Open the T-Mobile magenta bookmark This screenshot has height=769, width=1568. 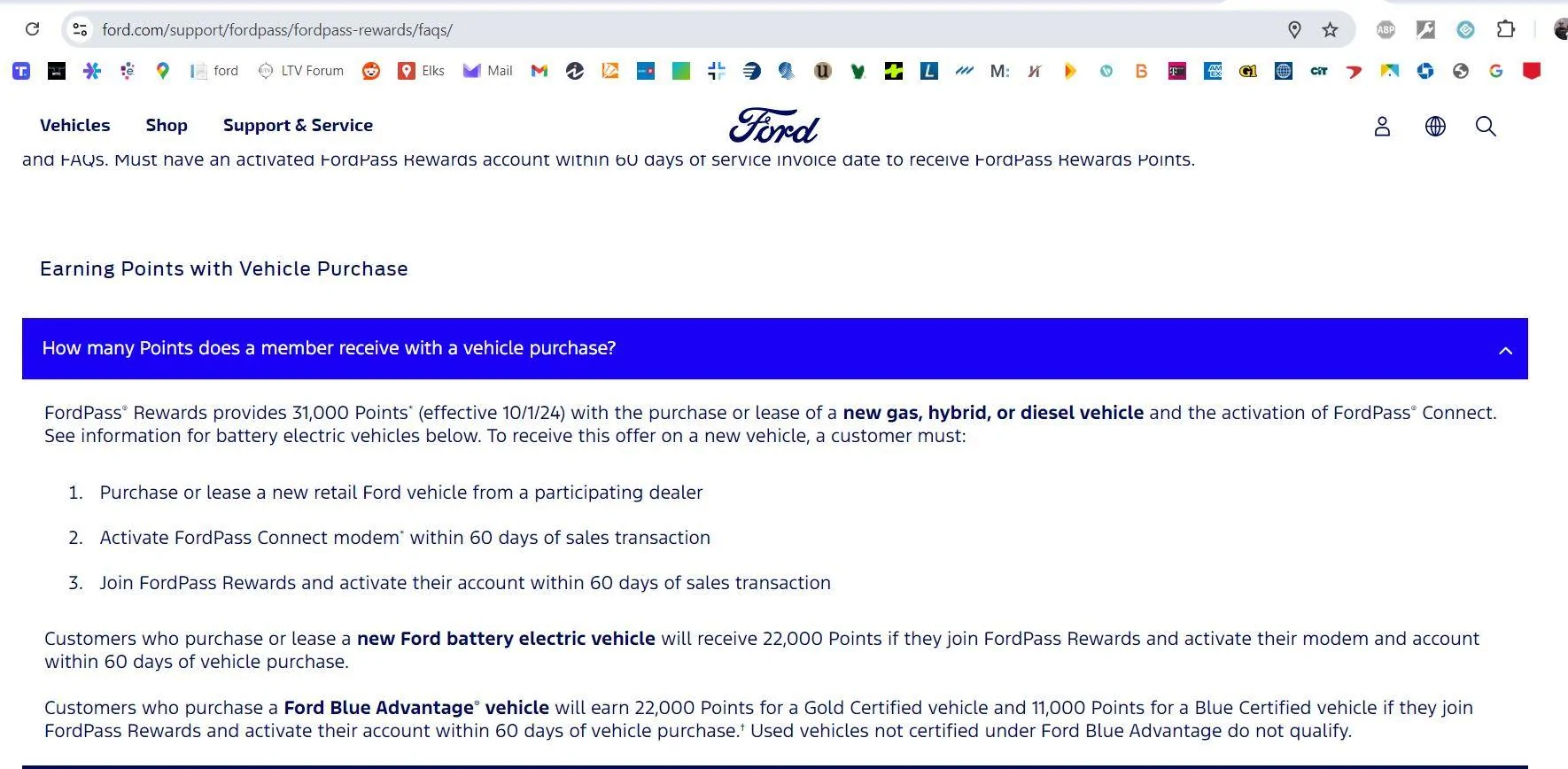coord(1177,71)
